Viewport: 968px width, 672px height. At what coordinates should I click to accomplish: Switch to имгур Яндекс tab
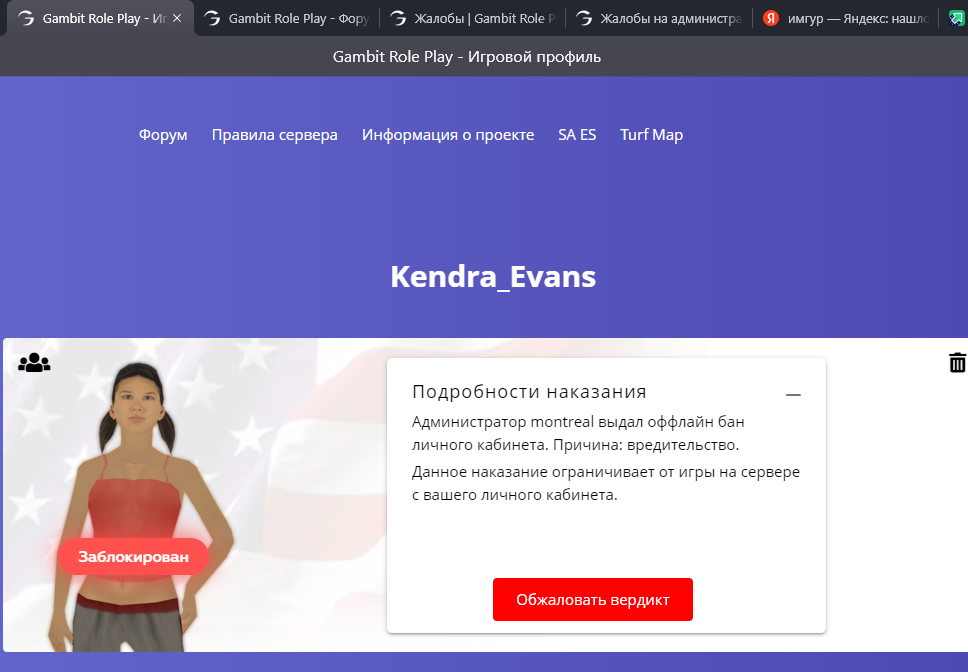pyautogui.click(x=846, y=19)
